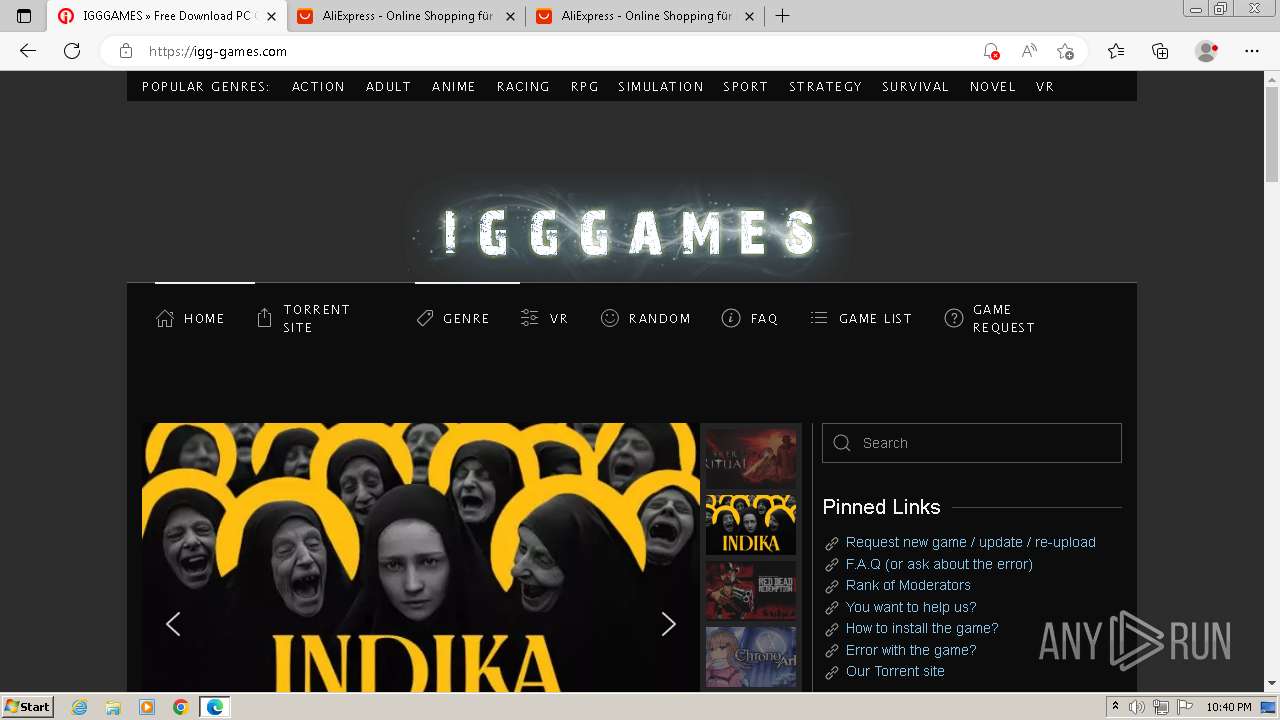
Task: Open the ANIME genre
Action: (x=453, y=87)
